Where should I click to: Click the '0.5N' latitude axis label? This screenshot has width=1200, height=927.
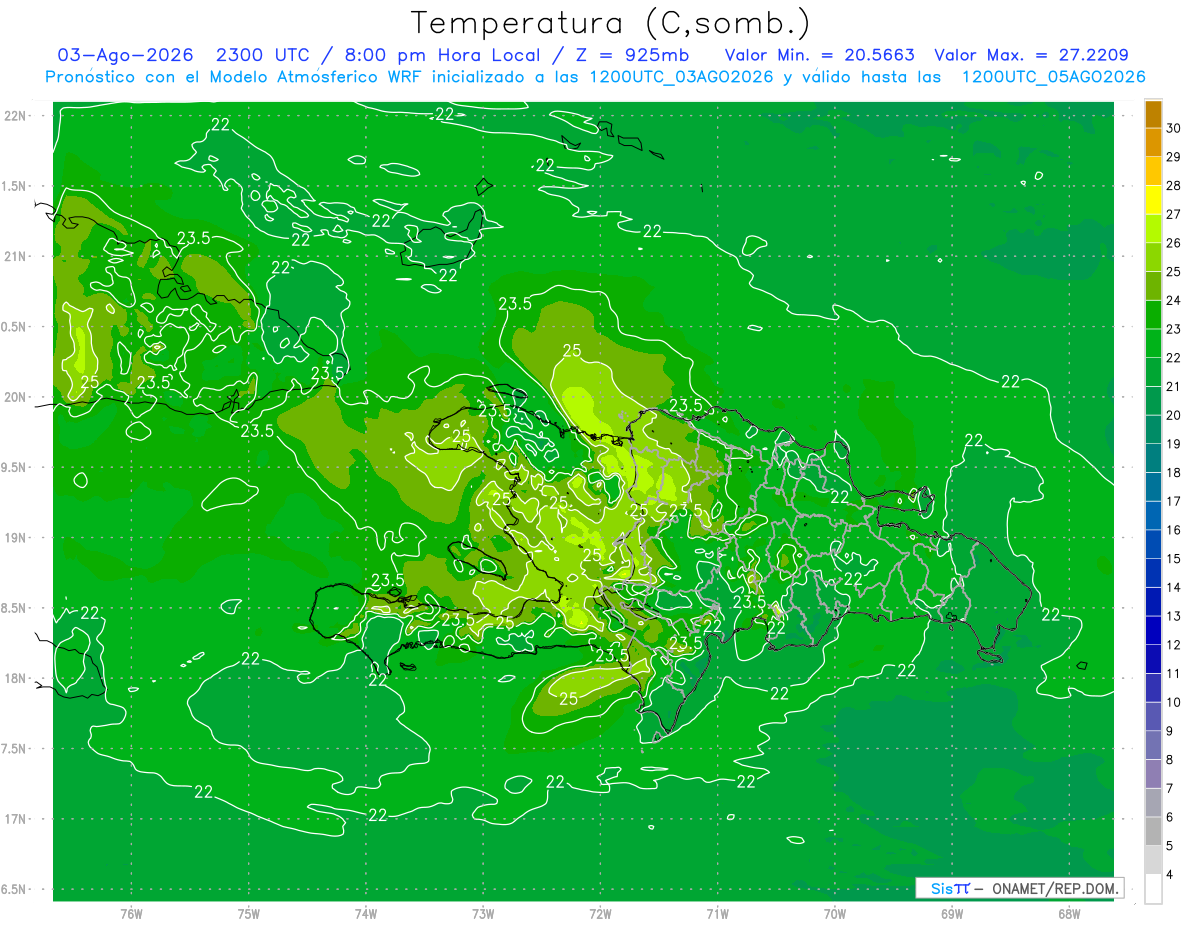coord(15,327)
